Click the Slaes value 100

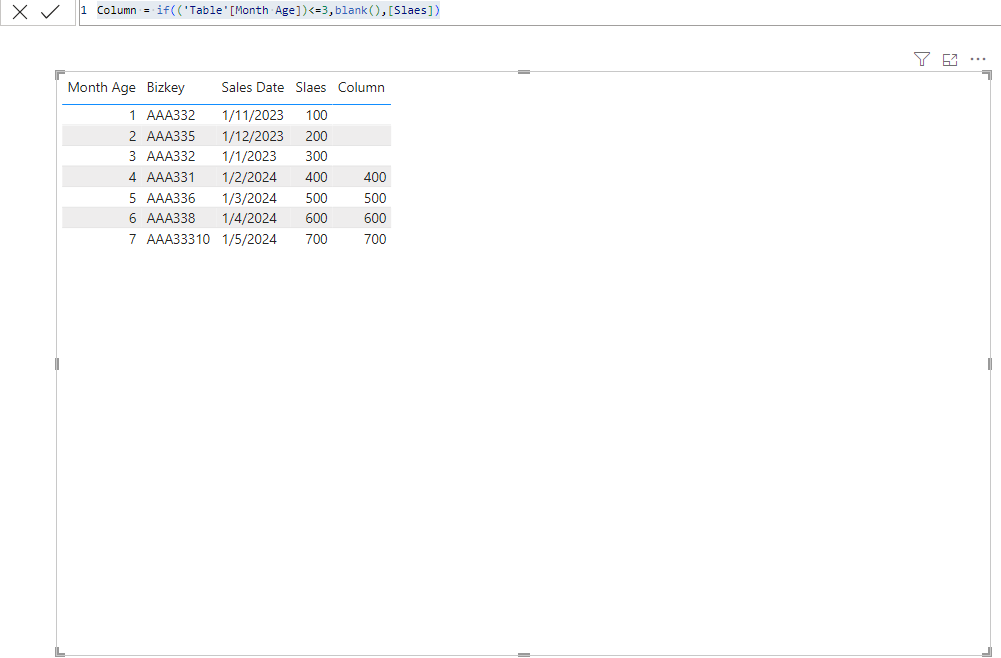(317, 116)
